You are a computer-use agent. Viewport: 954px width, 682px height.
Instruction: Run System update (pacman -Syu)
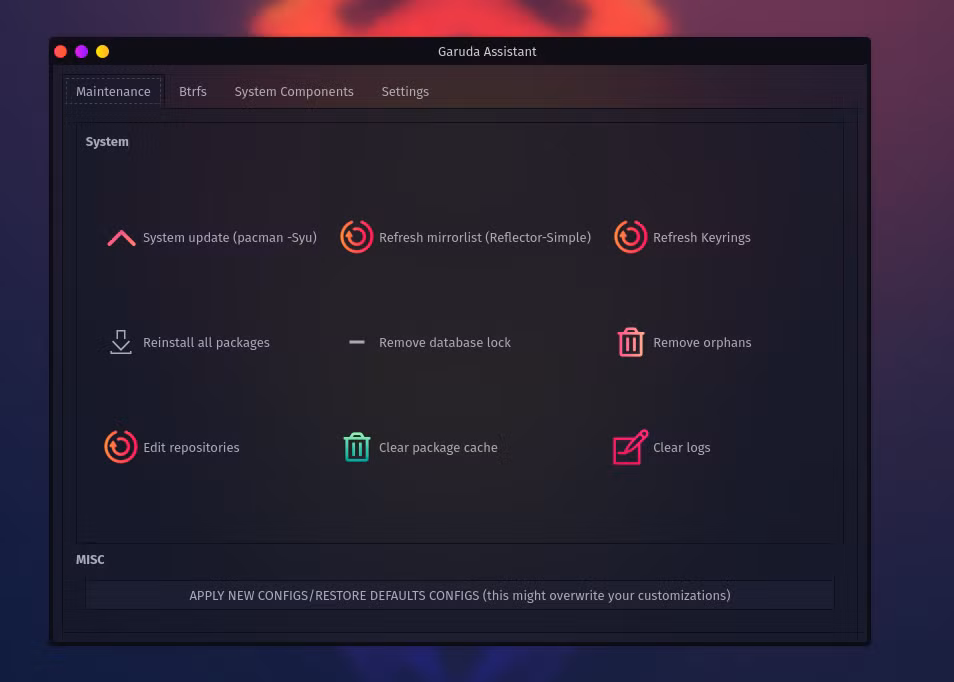click(230, 238)
